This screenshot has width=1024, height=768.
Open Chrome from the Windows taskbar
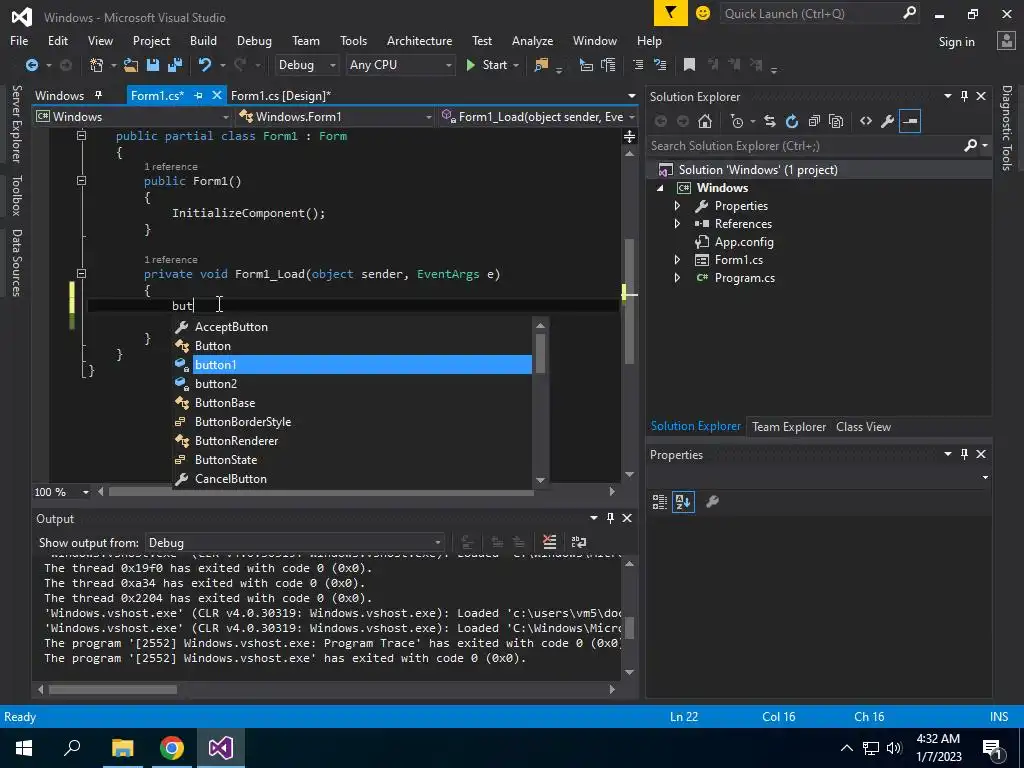172,748
